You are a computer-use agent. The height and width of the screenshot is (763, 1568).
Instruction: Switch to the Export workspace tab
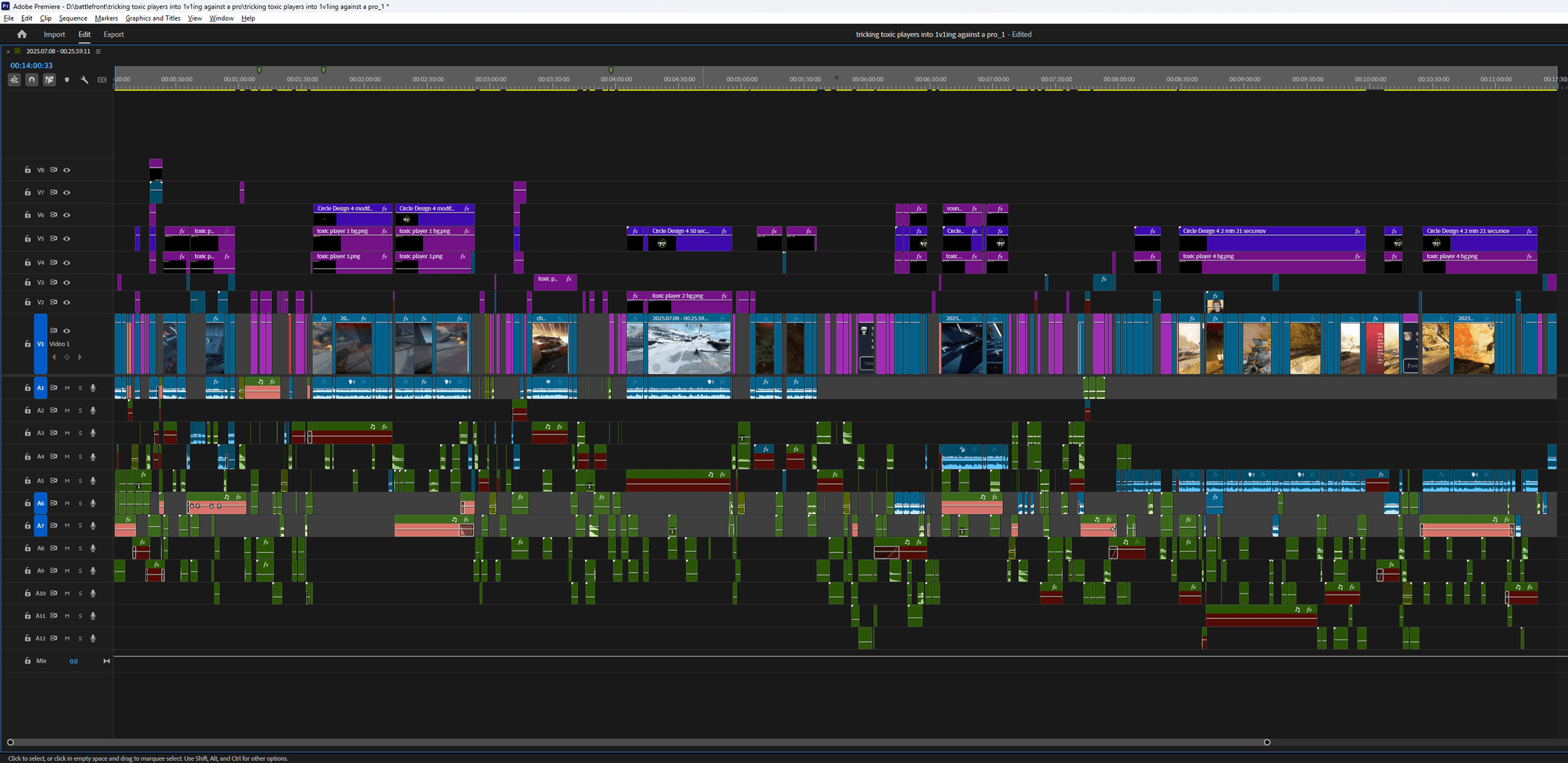113,34
